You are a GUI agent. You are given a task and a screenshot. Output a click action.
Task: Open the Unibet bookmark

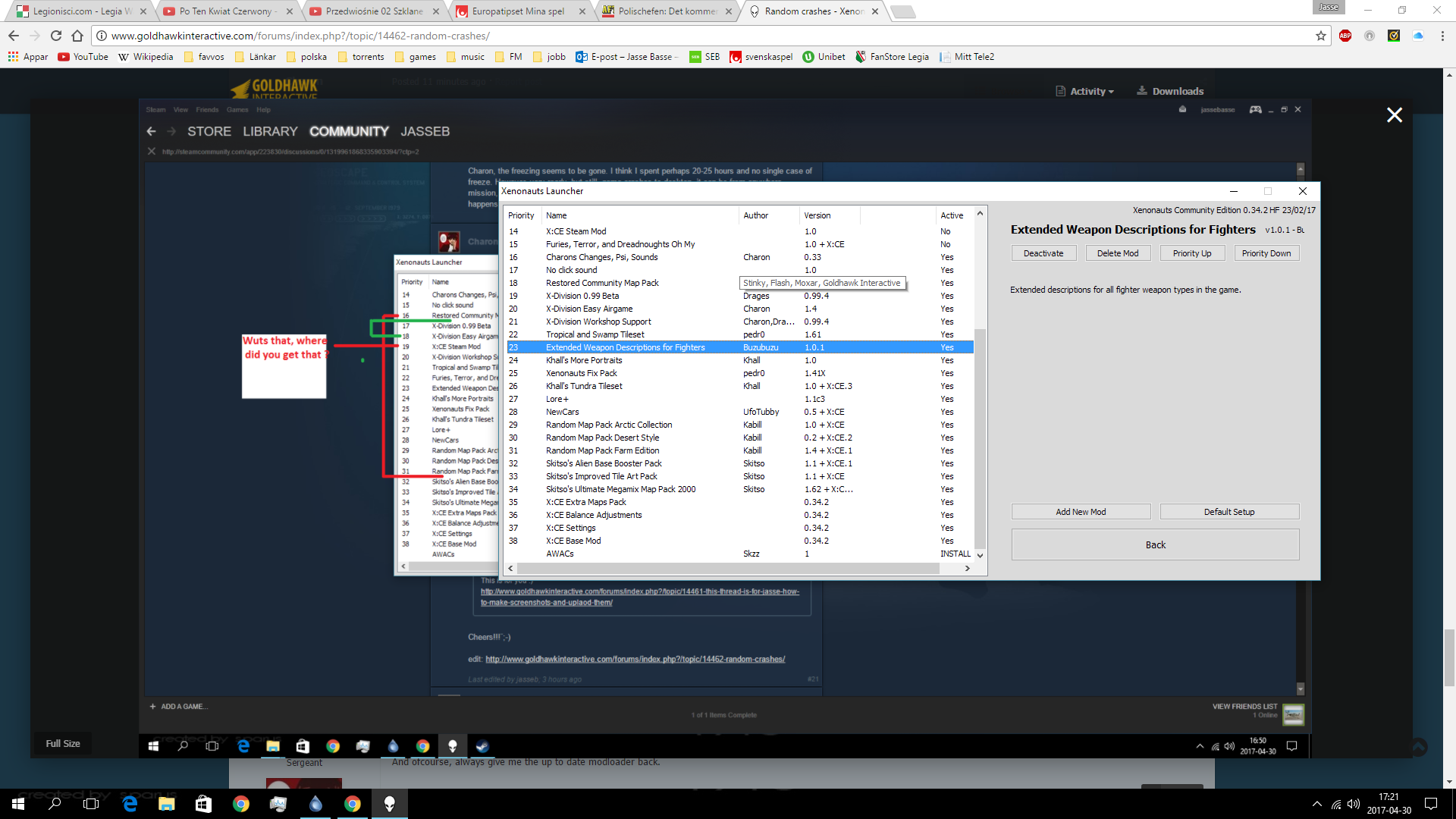point(824,57)
